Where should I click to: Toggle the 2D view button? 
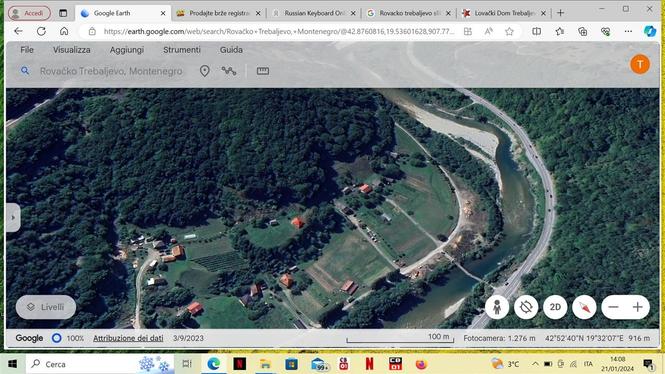click(x=555, y=307)
